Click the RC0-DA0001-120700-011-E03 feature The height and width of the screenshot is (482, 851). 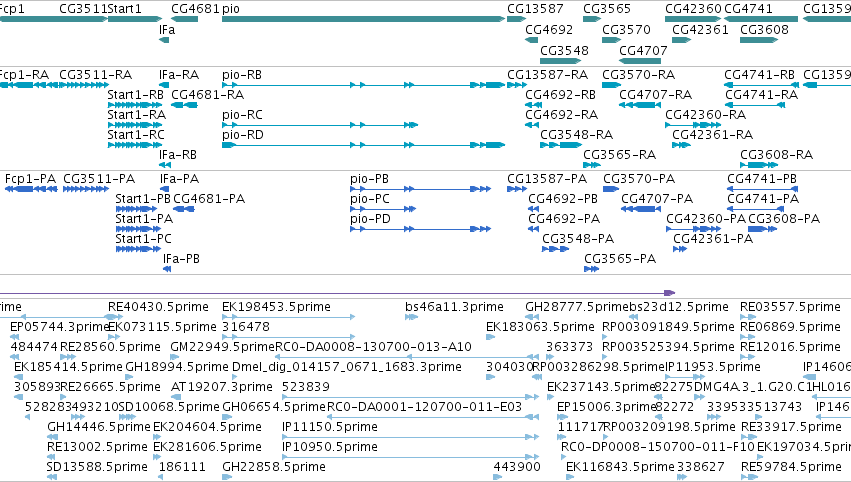pyautogui.click(x=432, y=417)
